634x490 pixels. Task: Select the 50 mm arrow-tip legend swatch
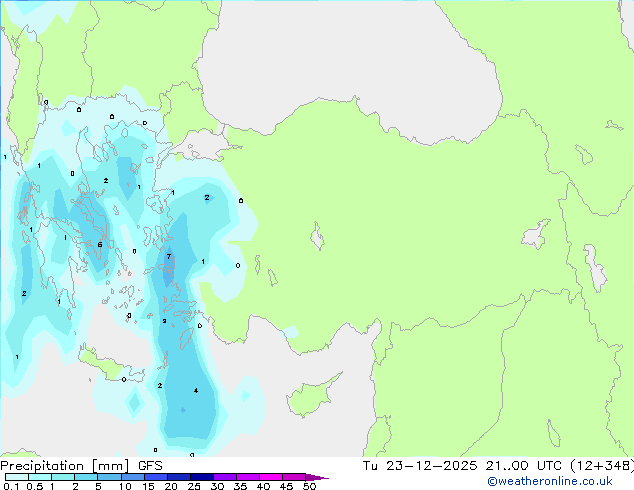click(317, 477)
